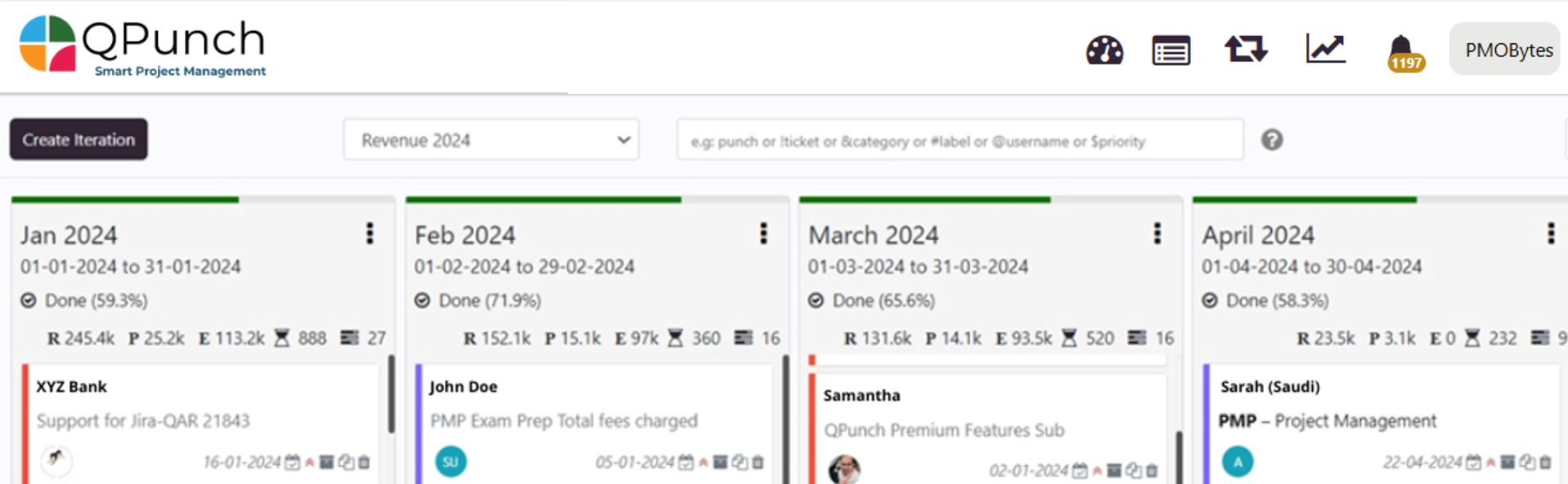Archive the Sarah (Saudi) card
The height and width of the screenshot is (484, 1568).
click(1507, 463)
